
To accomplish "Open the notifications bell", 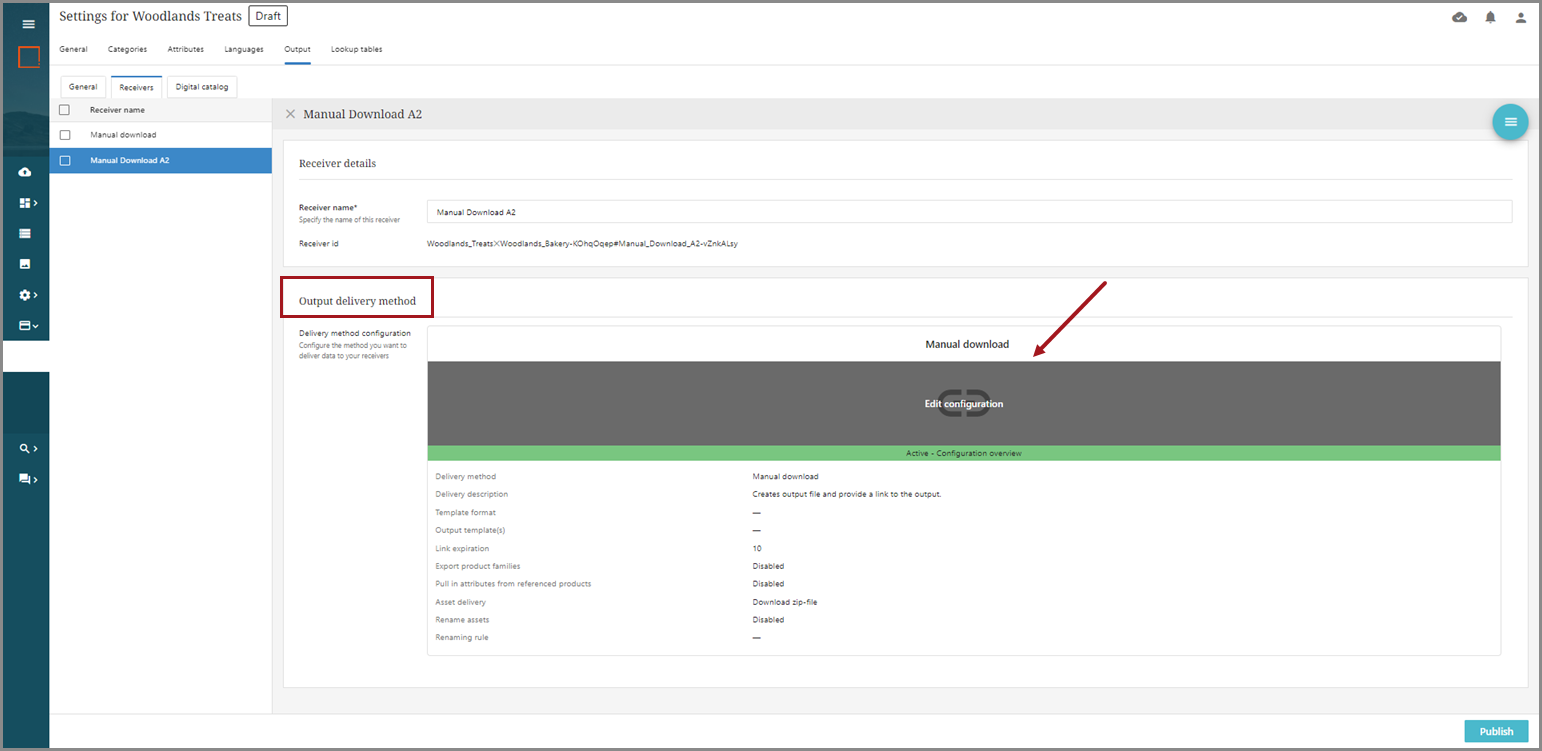I will (x=1490, y=18).
